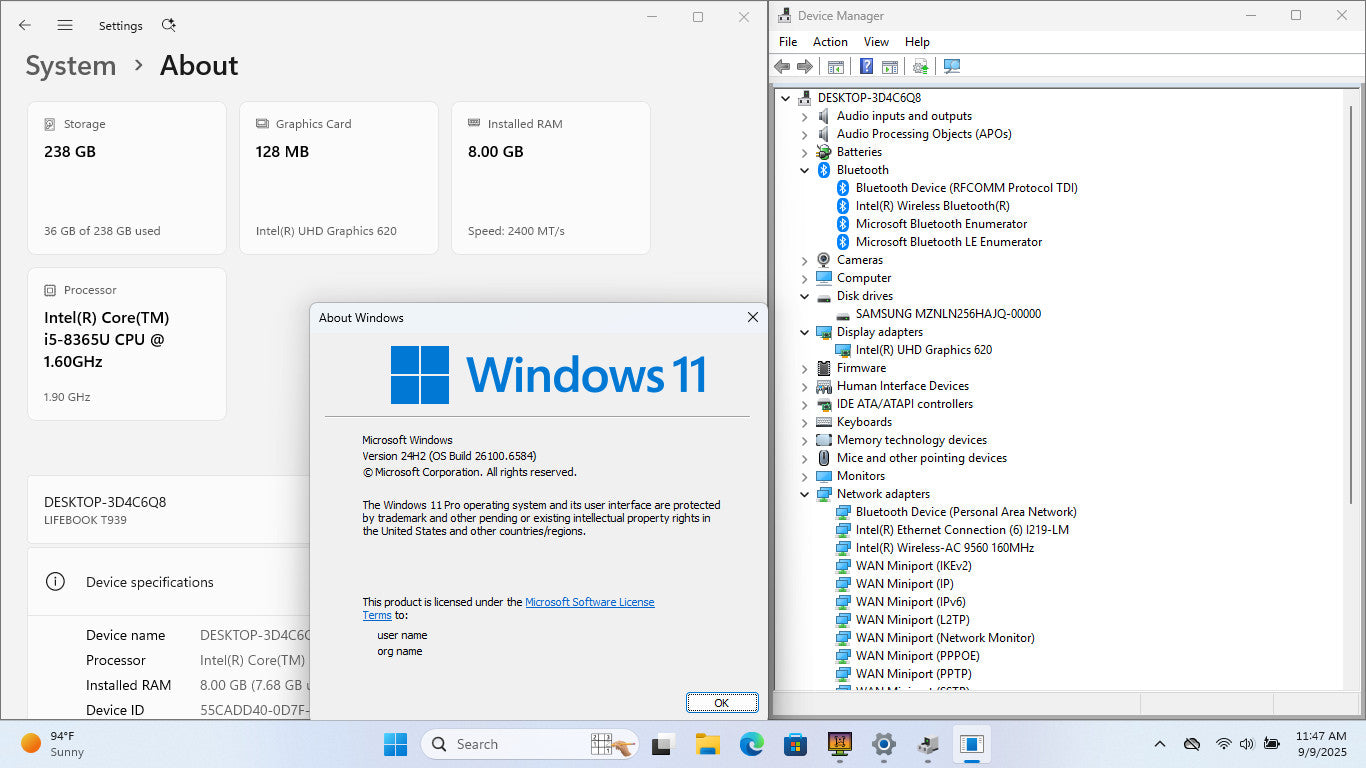The width and height of the screenshot is (1366, 768).
Task: Toggle show/hide console tree toolbar icon
Action: pos(836,66)
